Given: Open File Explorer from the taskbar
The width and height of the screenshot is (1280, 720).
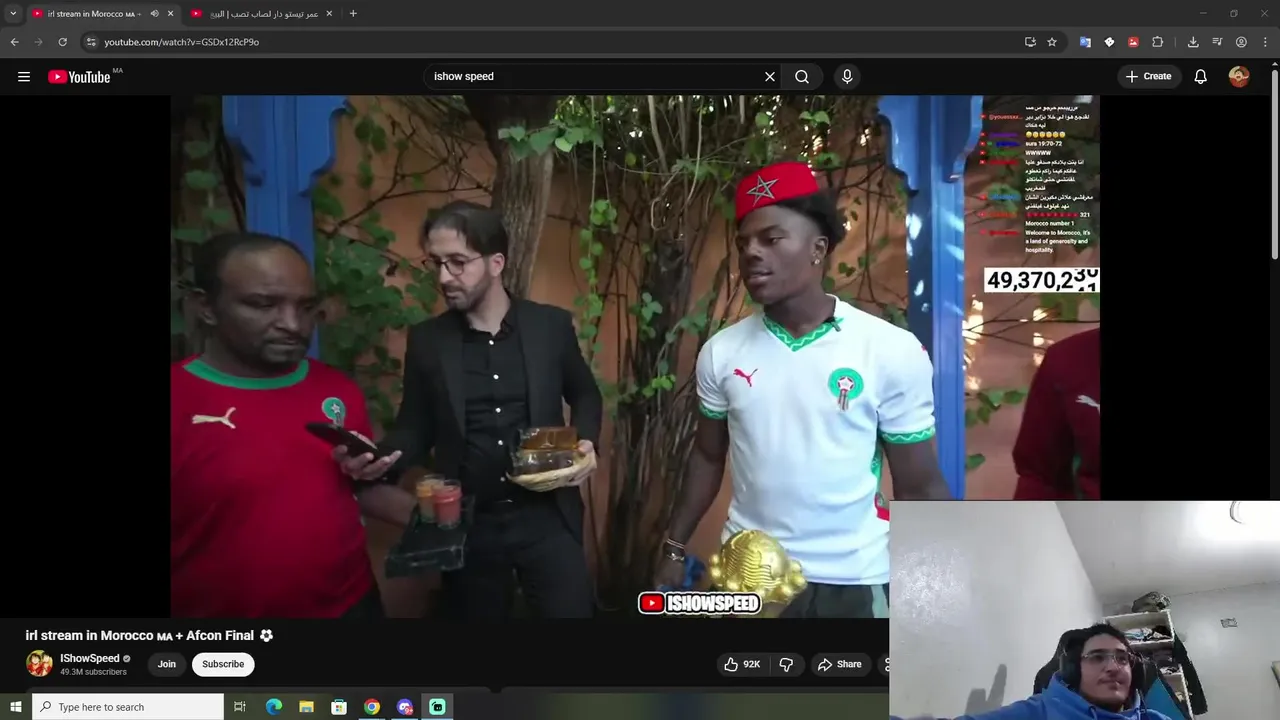Looking at the screenshot, I should [x=306, y=707].
